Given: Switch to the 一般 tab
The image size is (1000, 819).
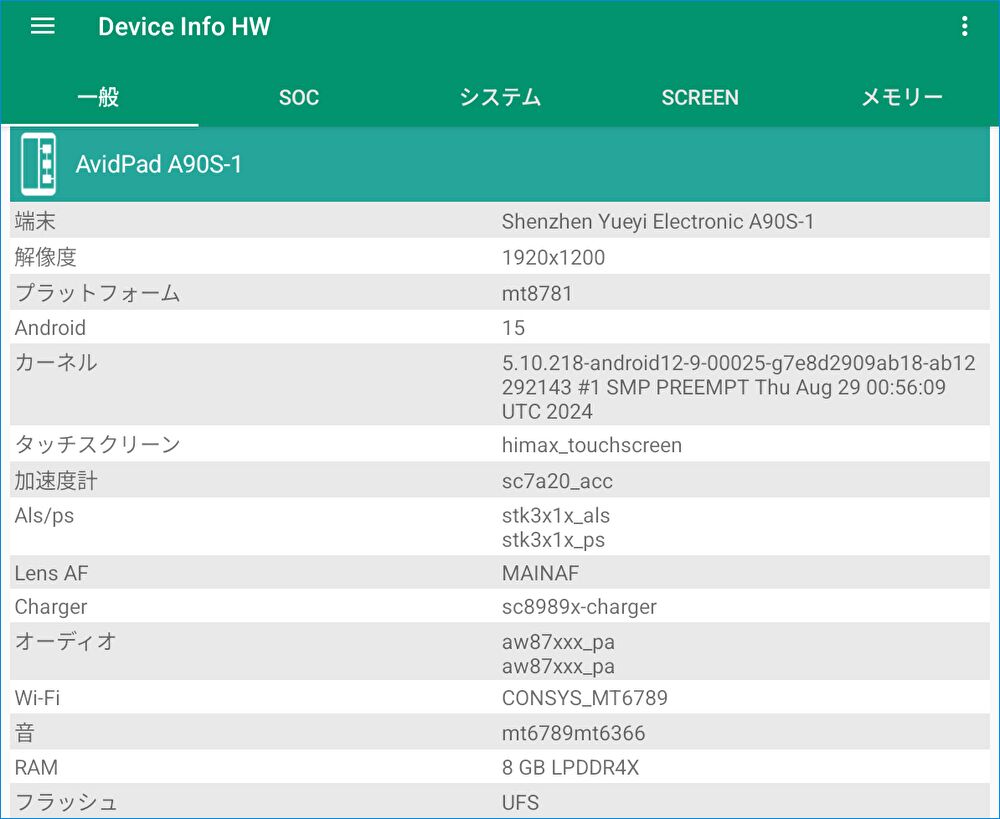Looking at the screenshot, I should pyautogui.click(x=99, y=97).
